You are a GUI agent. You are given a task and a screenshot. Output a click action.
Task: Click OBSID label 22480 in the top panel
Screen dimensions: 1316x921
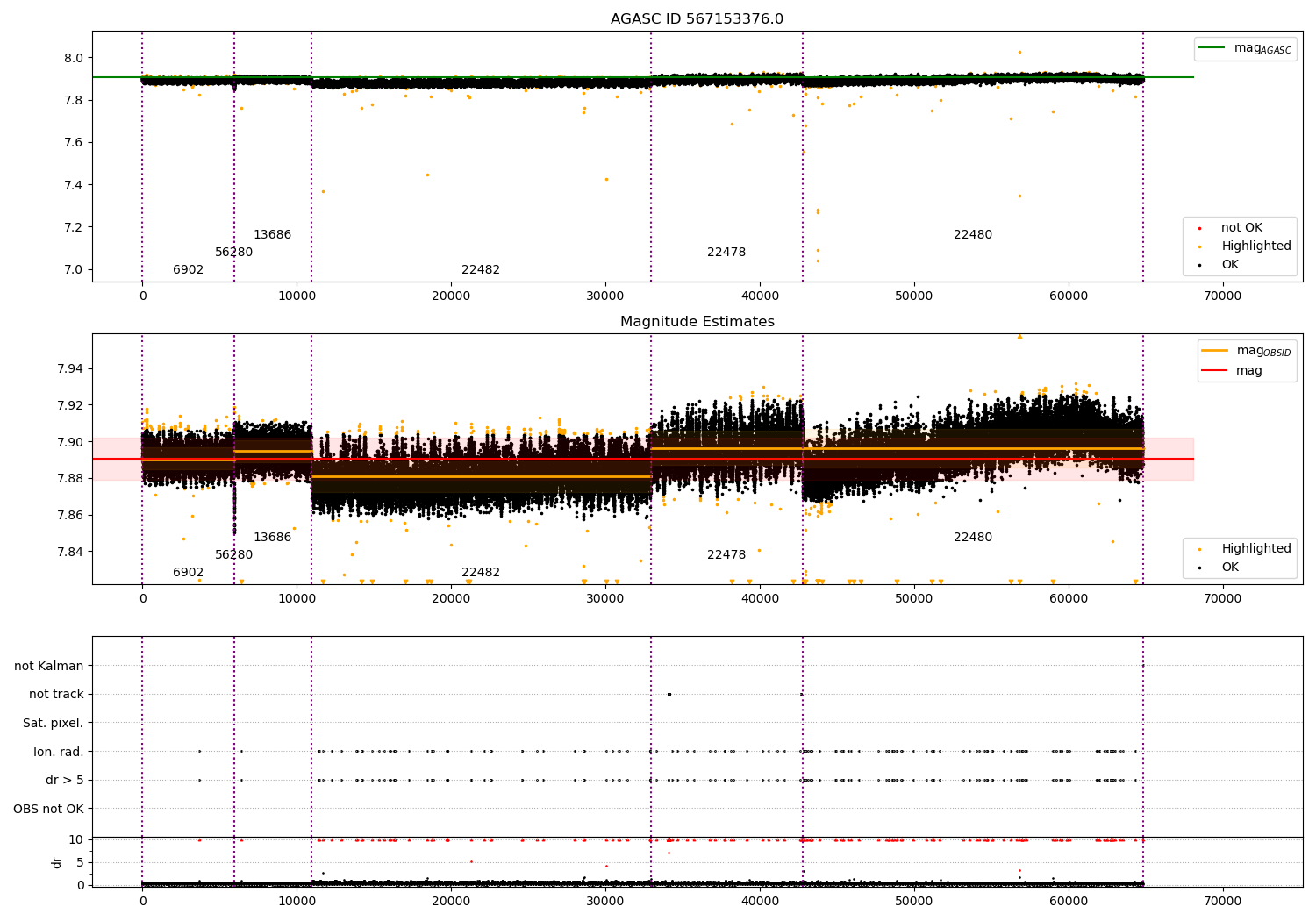(x=973, y=235)
